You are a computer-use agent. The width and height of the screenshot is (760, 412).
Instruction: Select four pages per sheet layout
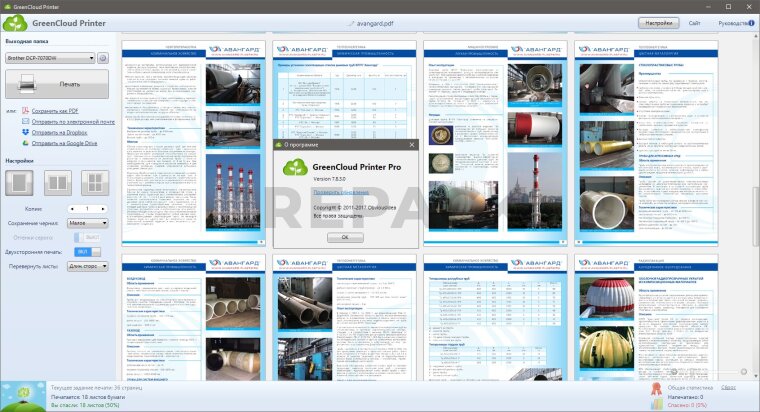[x=94, y=182]
